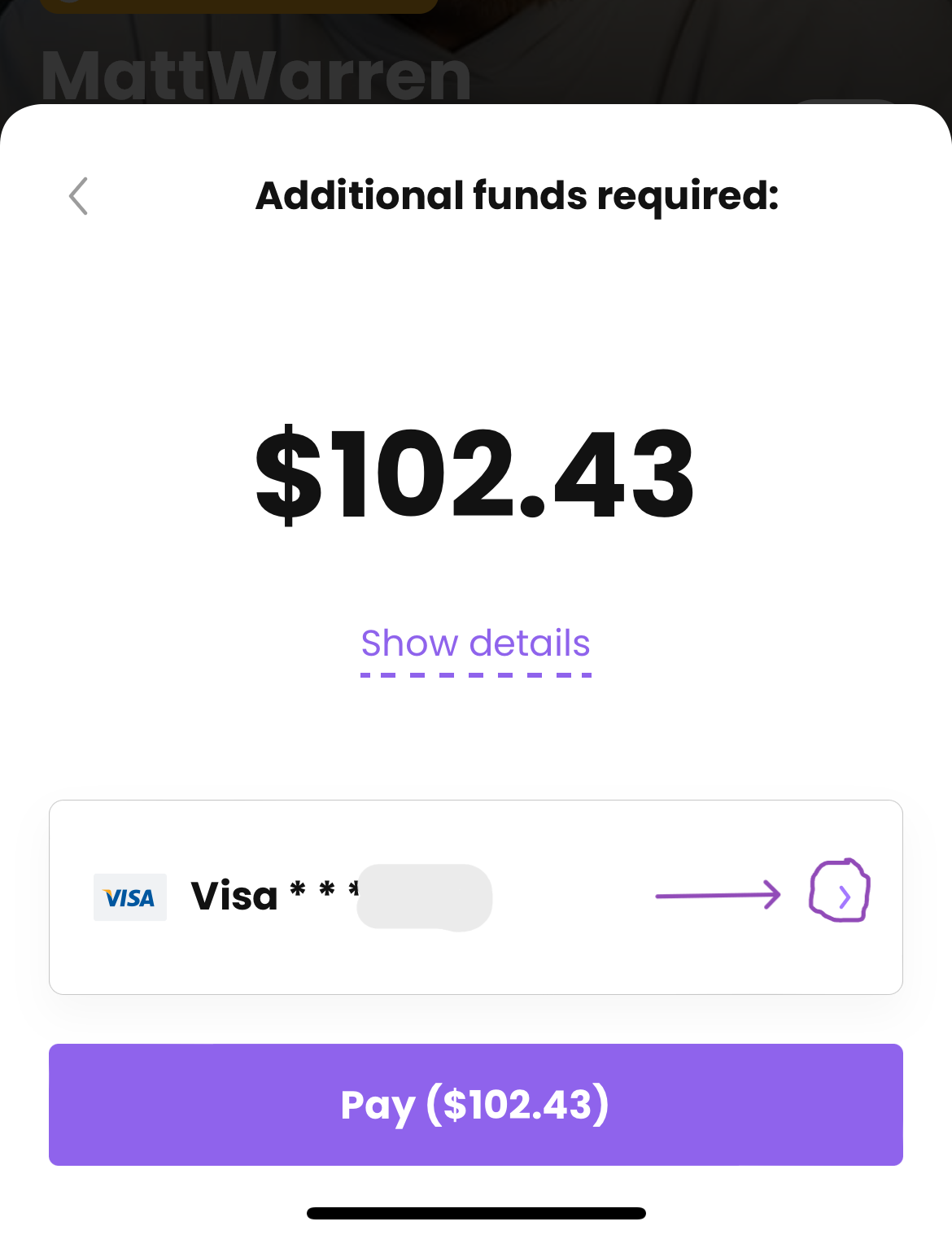Tap the dimmed MattWarren name behind sheet
The height and width of the screenshot is (1239, 952).
(x=256, y=76)
